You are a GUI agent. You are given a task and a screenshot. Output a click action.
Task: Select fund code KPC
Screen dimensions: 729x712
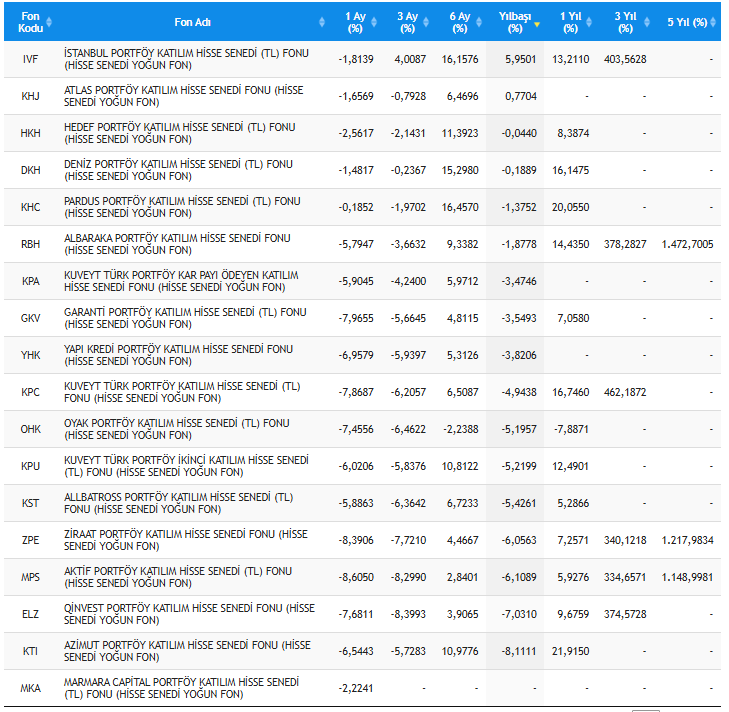coord(30,392)
